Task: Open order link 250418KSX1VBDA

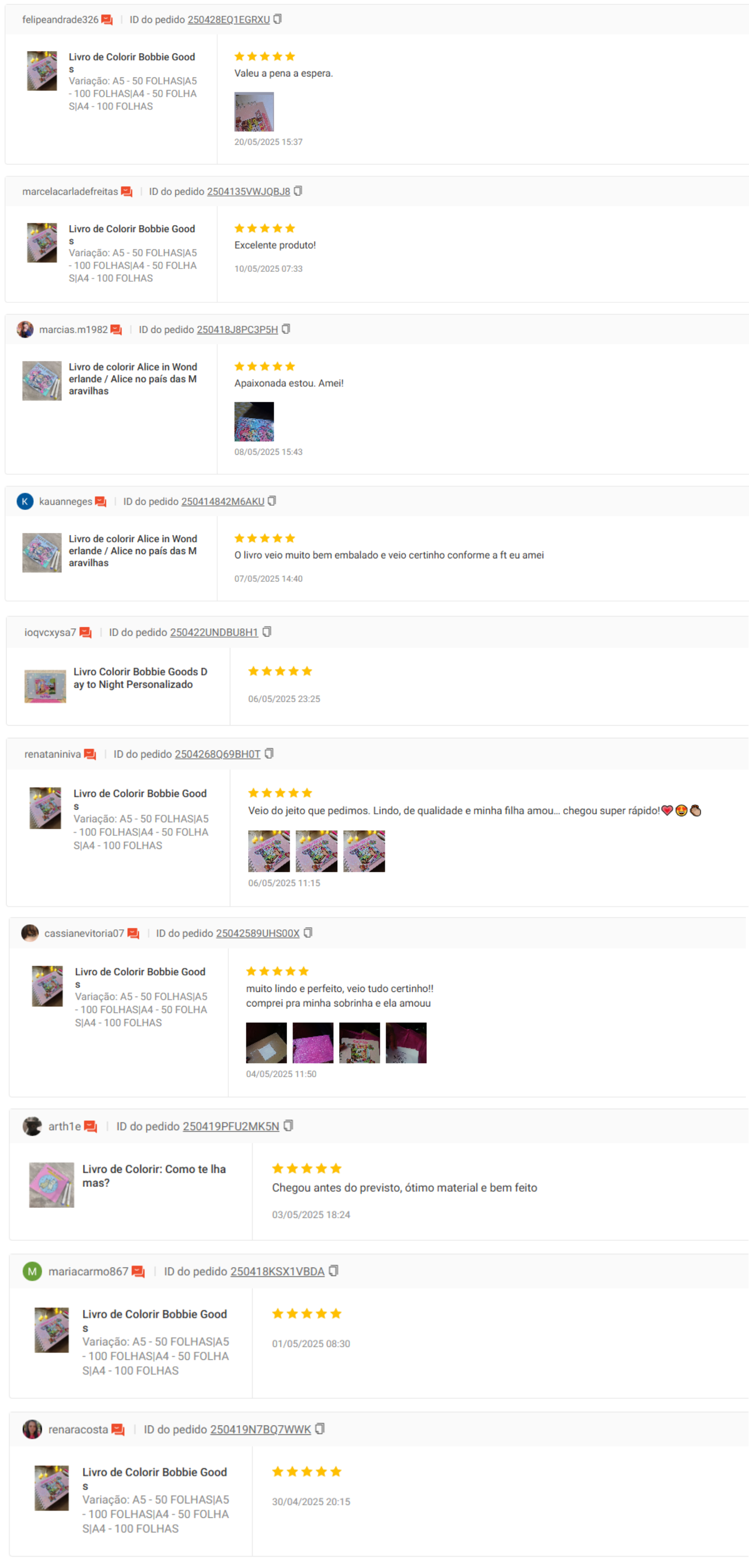Action: click(277, 1271)
